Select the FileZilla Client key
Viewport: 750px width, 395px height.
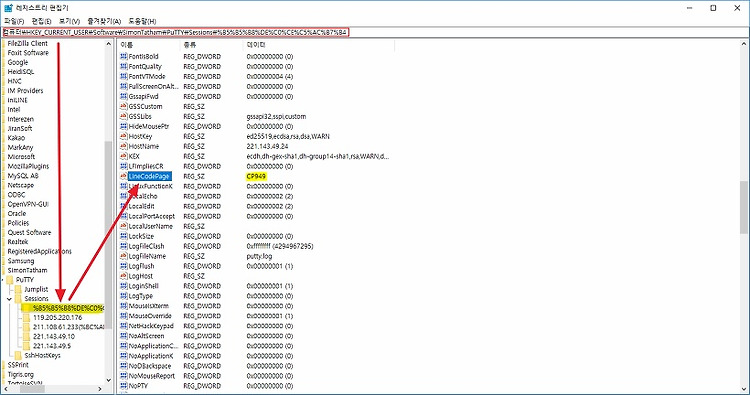click(x=28, y=44)
